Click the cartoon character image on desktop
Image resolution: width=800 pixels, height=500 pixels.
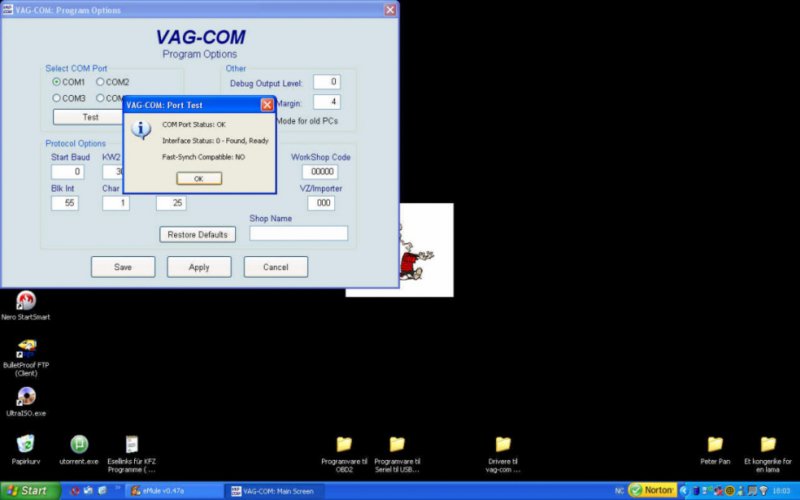point(426,250)
